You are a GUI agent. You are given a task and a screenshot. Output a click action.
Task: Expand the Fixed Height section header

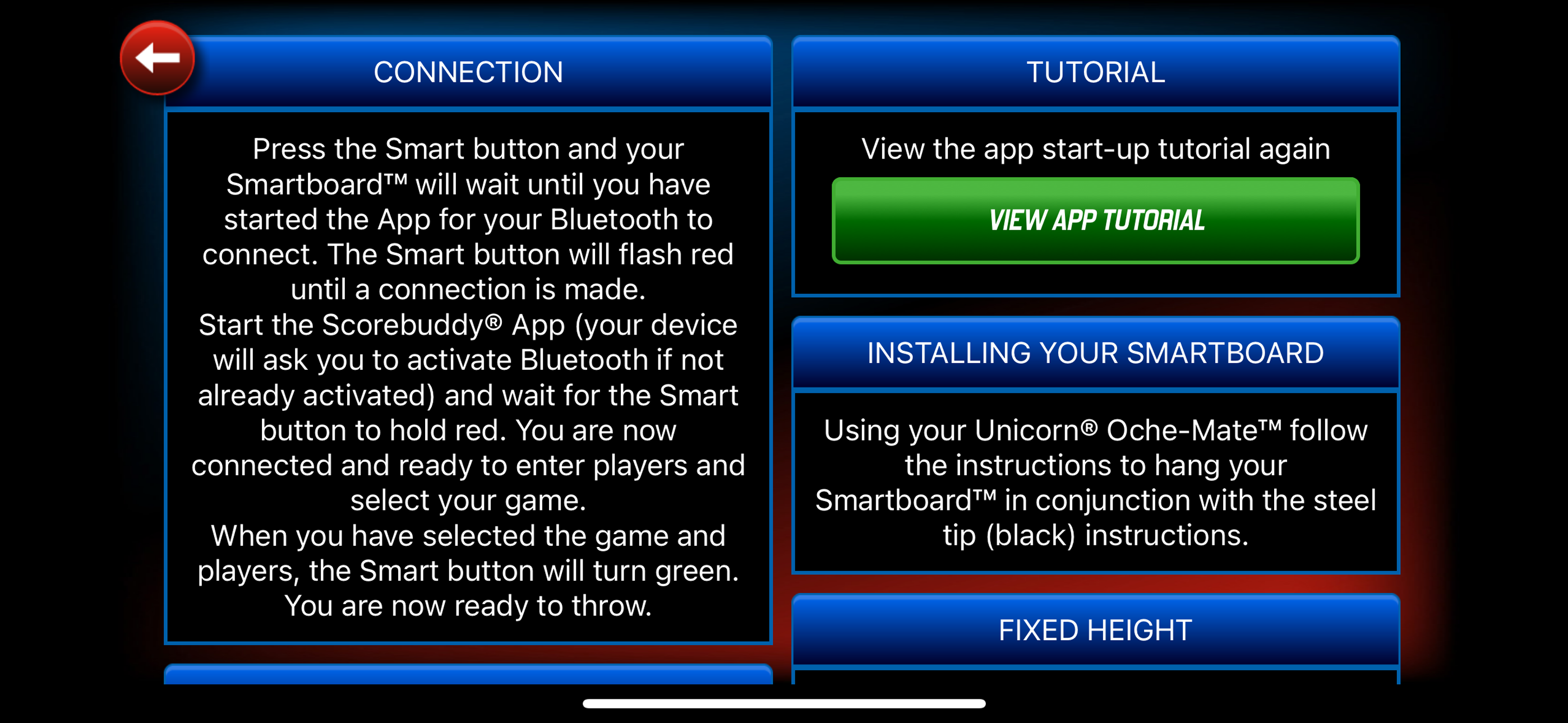click(x=1095, y=630)
